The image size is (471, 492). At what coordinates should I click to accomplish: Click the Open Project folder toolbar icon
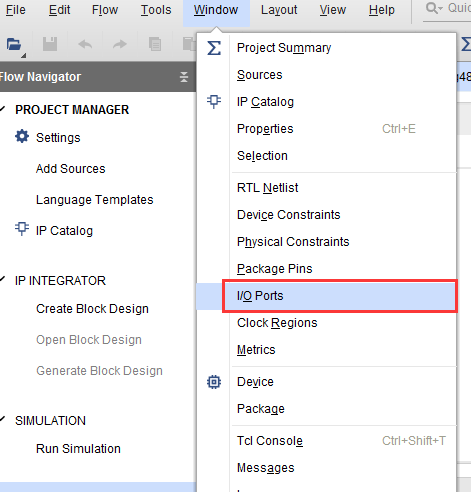[x=14, y=44]
